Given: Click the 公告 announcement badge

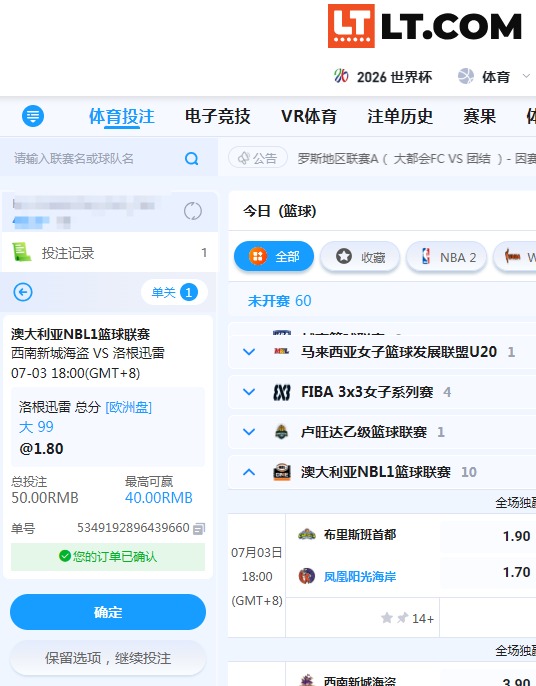Looking at the screenshot, I should pyautogui.click(x=258, y=158).
